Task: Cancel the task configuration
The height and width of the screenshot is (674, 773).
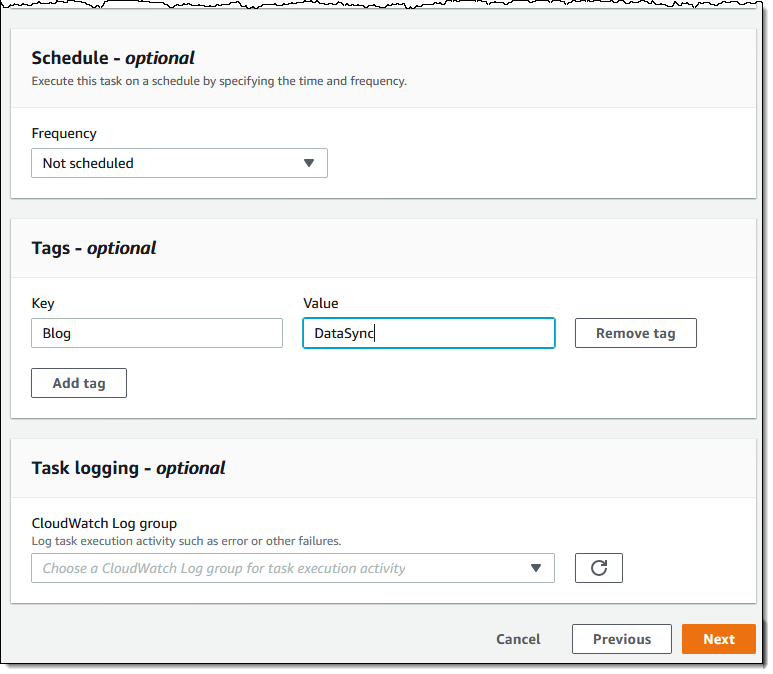Action: (518, 639)
